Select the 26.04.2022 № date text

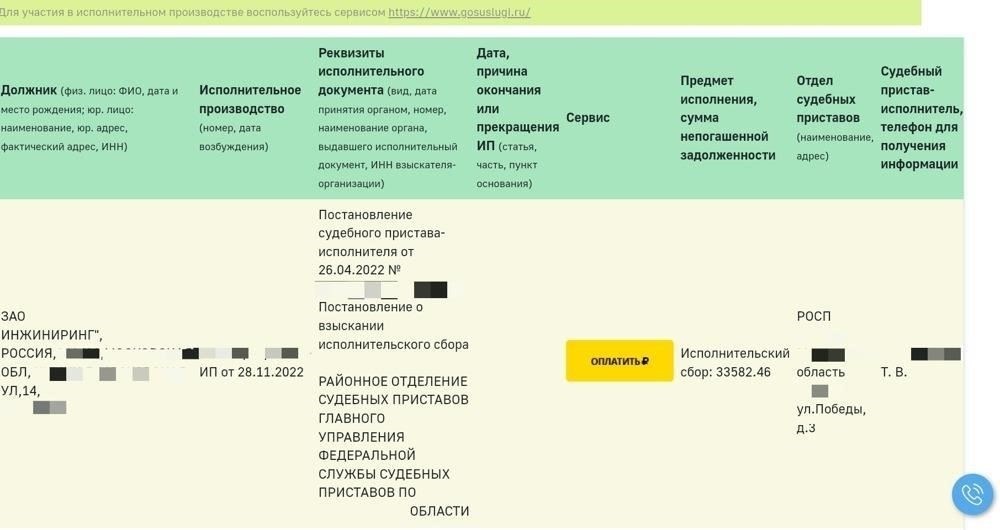(359, 270)
